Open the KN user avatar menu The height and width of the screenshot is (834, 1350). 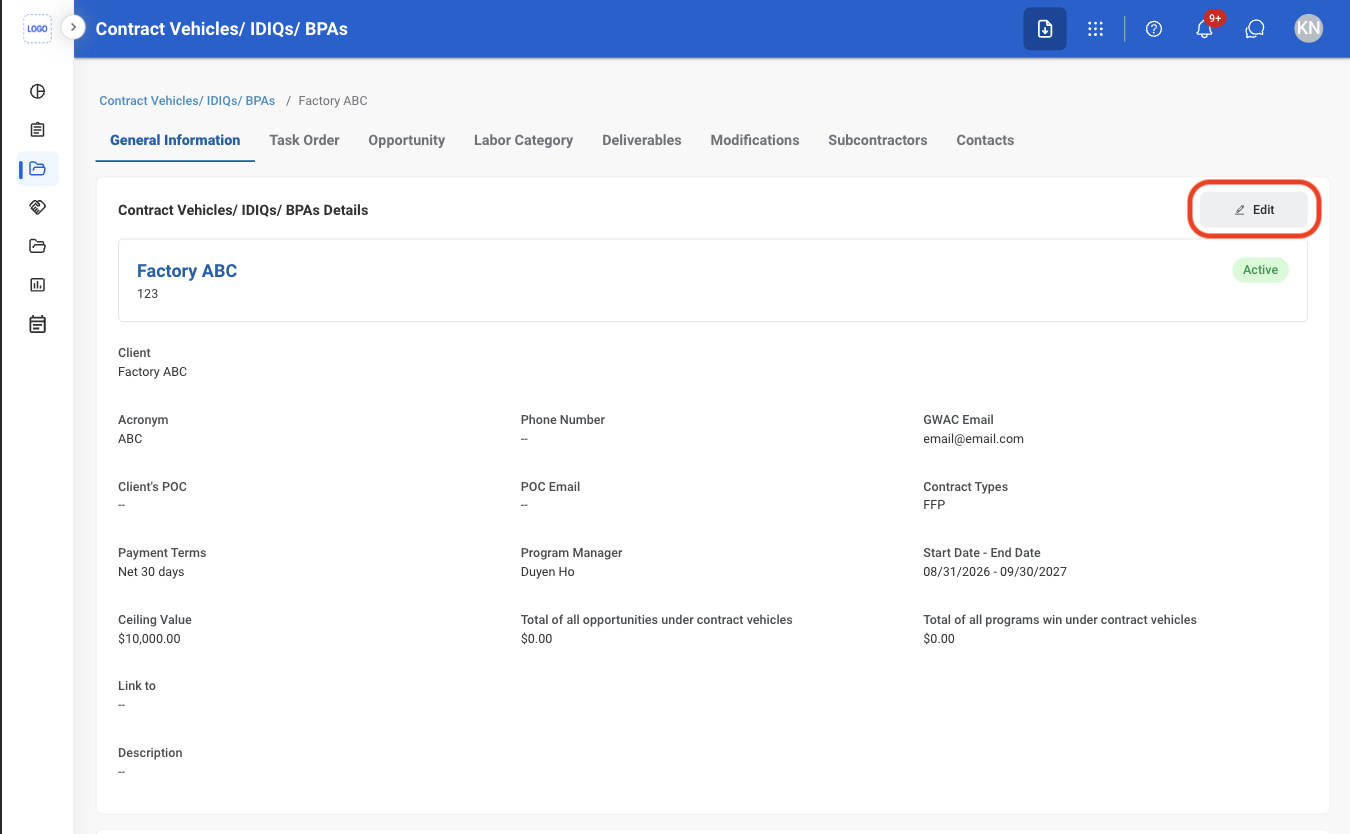point(1308,29)
